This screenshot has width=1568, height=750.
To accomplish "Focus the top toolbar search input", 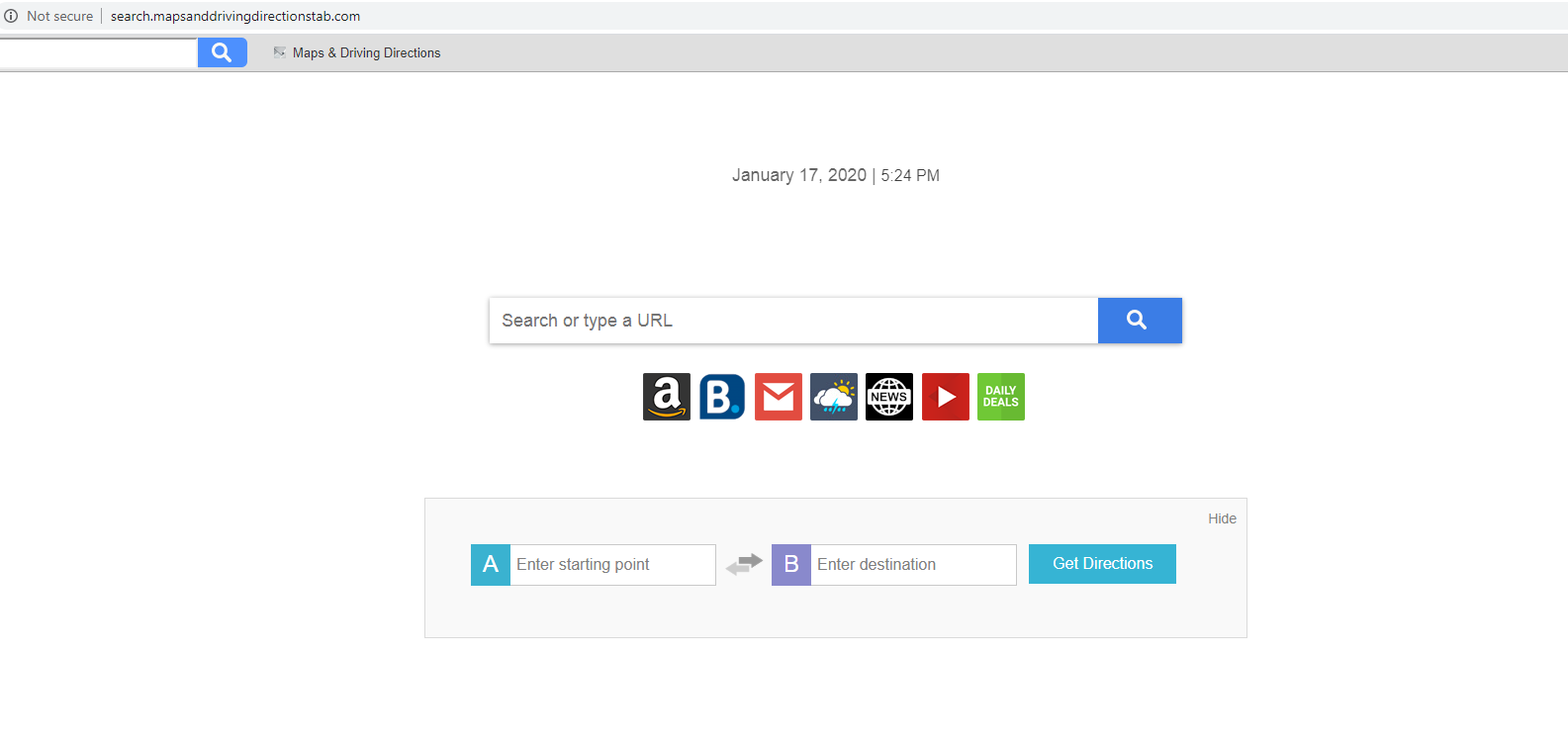I will tap(98, 53).
